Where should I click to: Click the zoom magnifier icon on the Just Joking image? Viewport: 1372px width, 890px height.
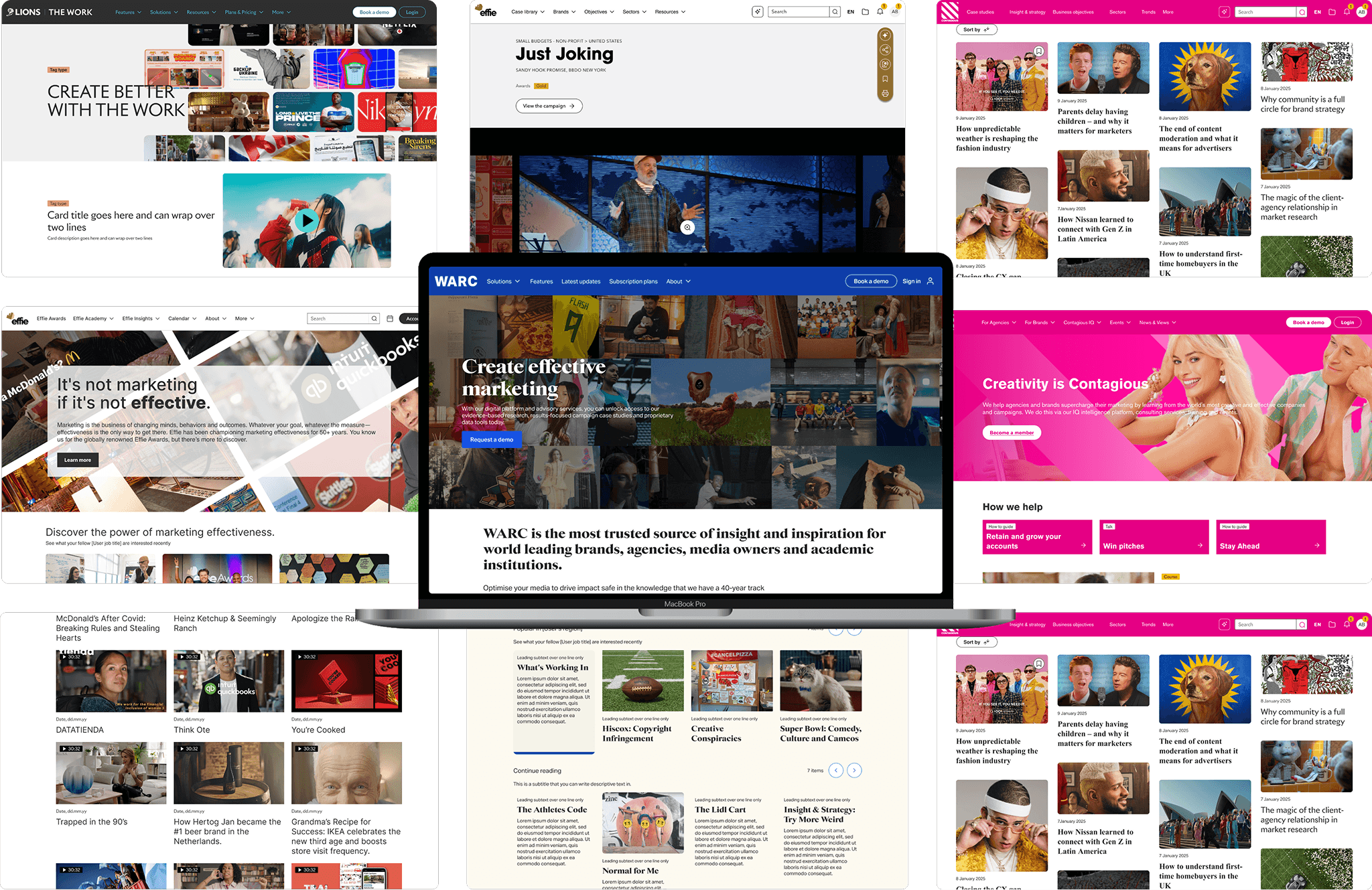687,228
